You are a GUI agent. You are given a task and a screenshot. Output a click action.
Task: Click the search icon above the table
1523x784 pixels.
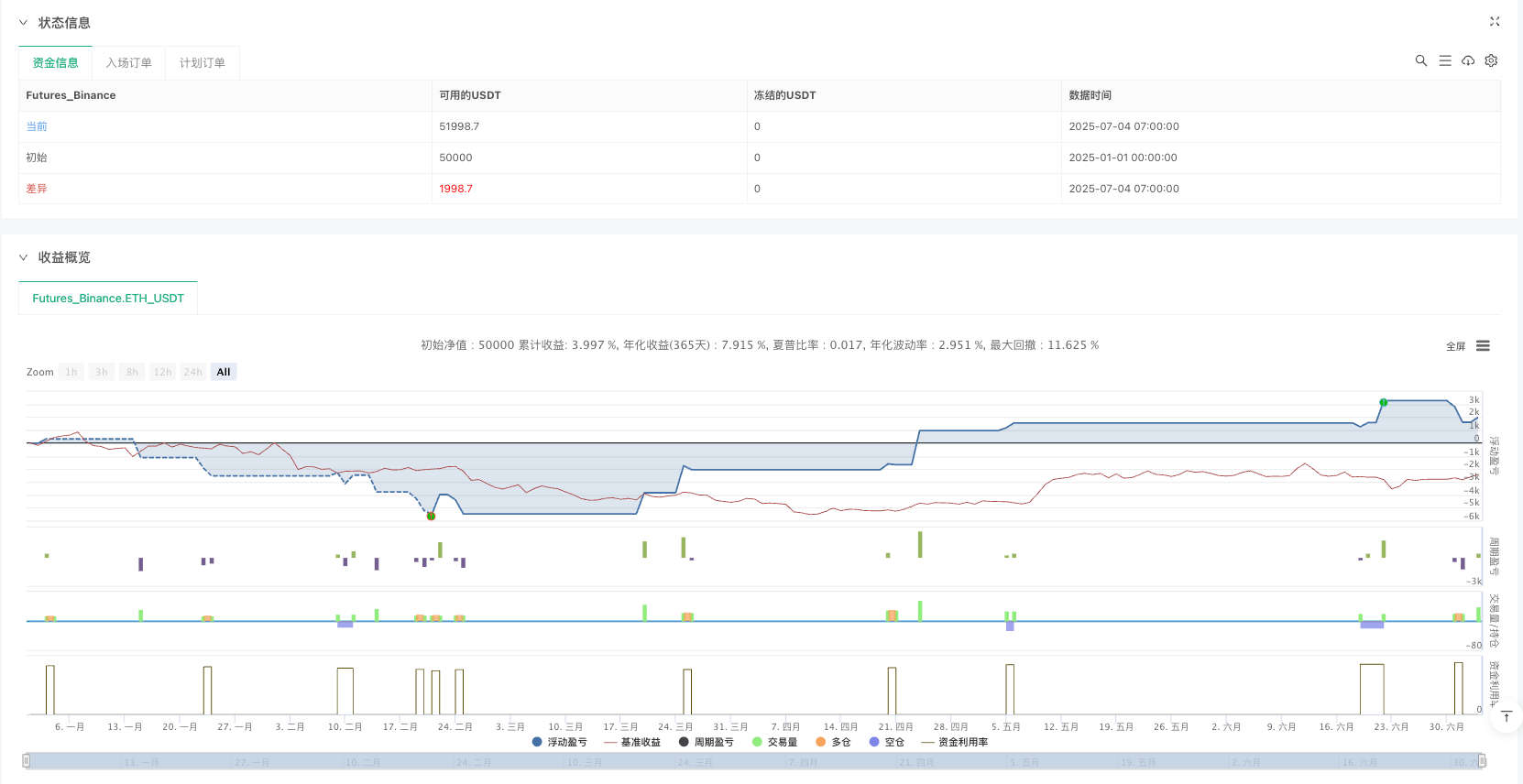tap(1420, 60)
